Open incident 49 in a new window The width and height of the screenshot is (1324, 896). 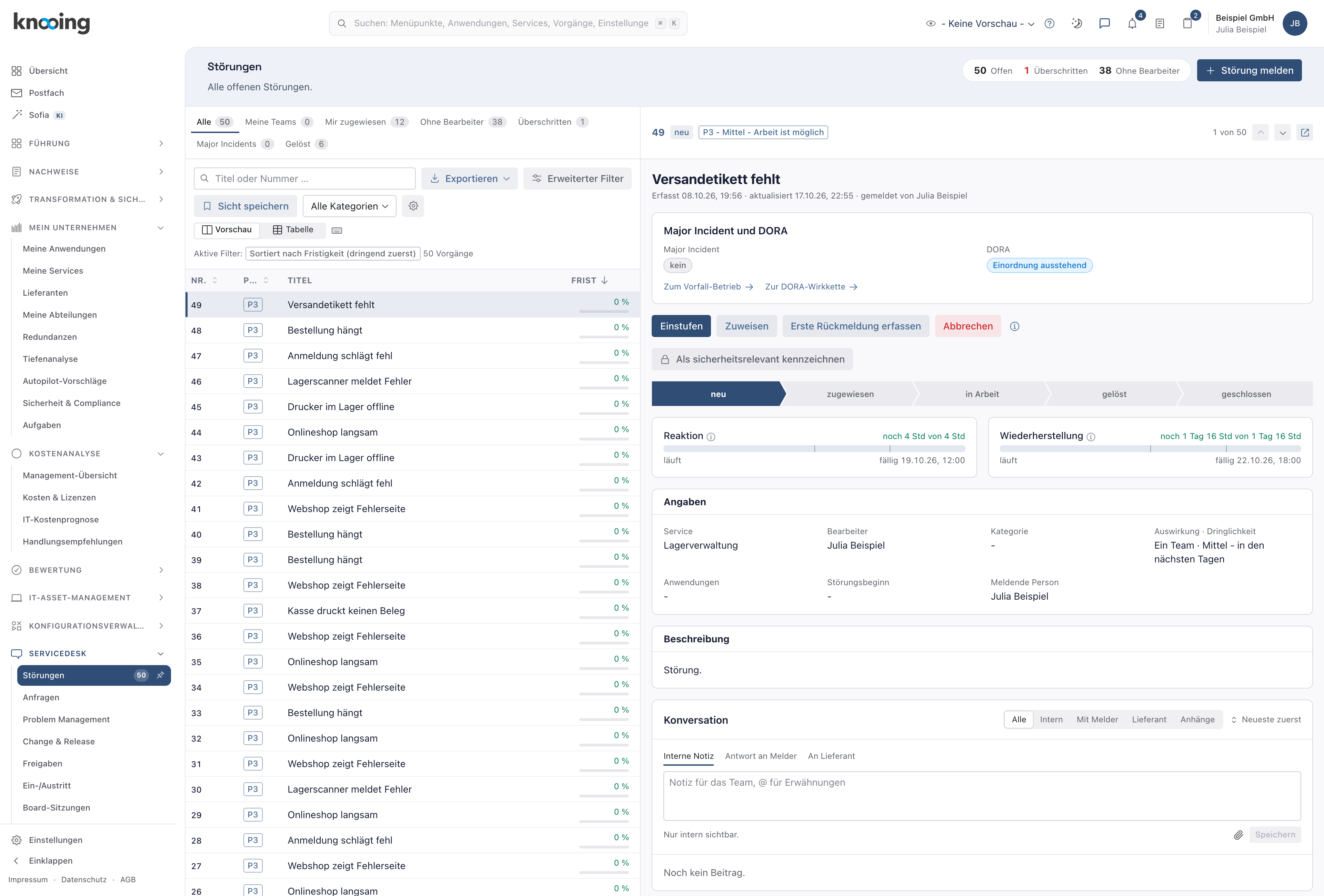(1305, 132)
